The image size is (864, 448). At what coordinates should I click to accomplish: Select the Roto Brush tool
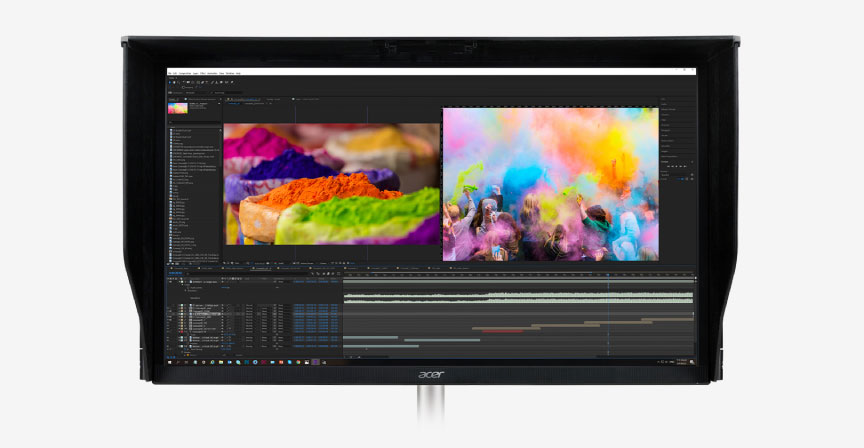coord(226,83)
